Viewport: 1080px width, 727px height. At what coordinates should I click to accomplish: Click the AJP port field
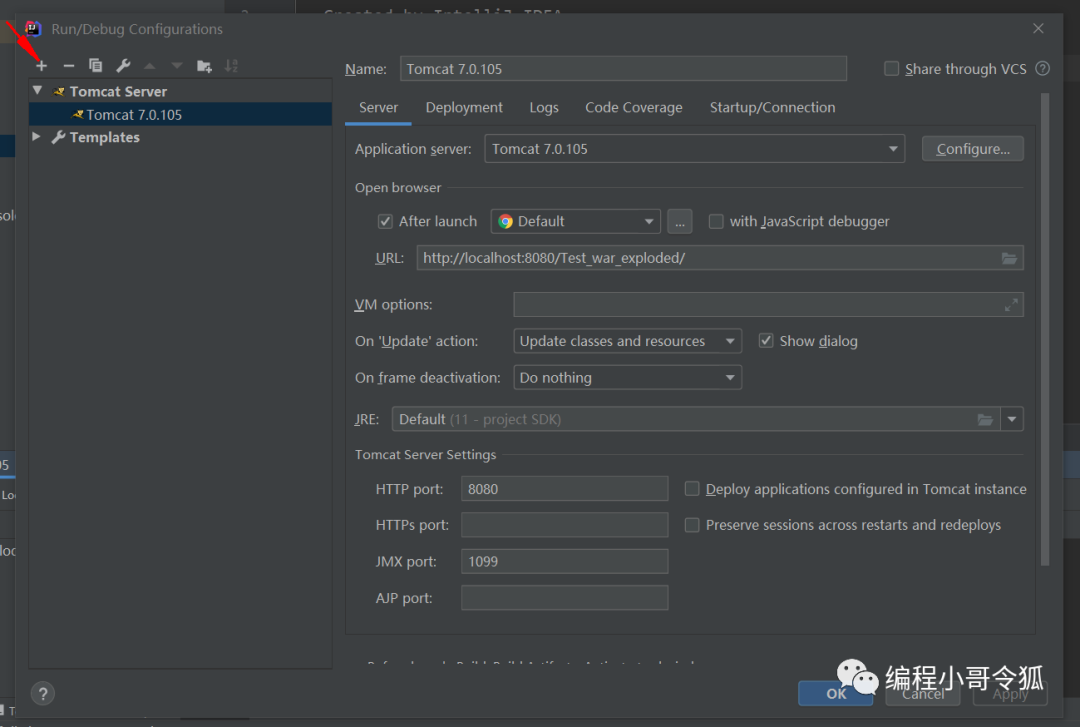[x=564, y=597]
